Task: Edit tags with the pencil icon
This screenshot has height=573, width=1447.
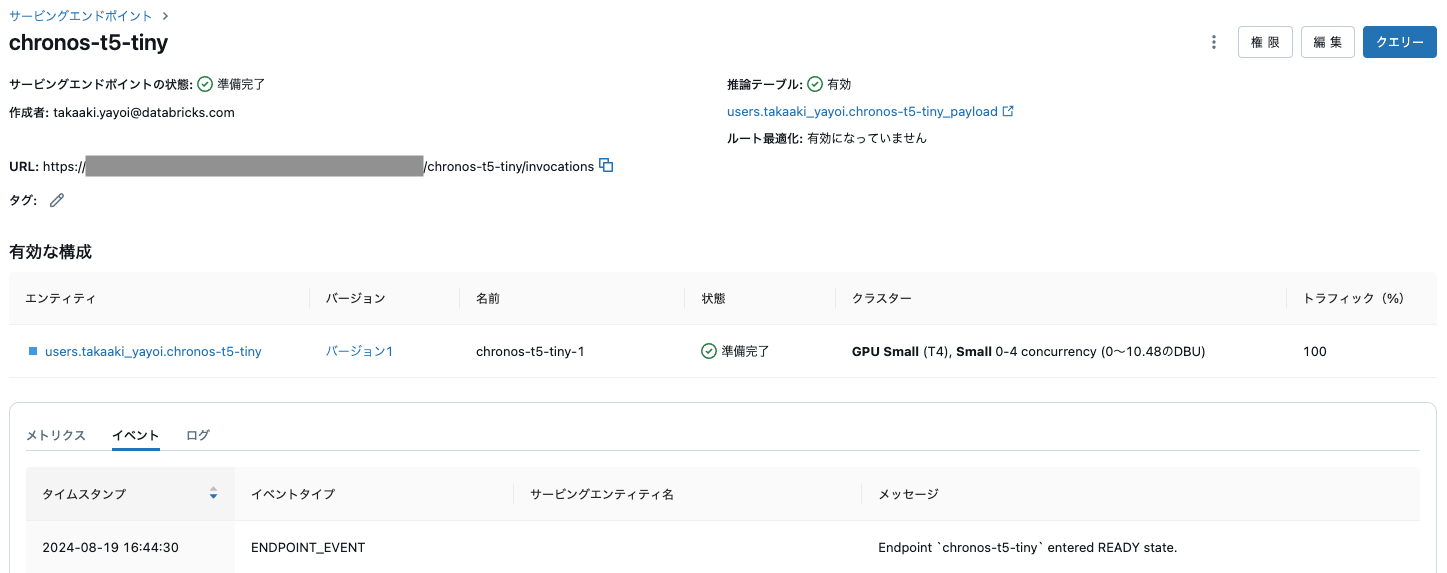Action: [x=57, y=200]
